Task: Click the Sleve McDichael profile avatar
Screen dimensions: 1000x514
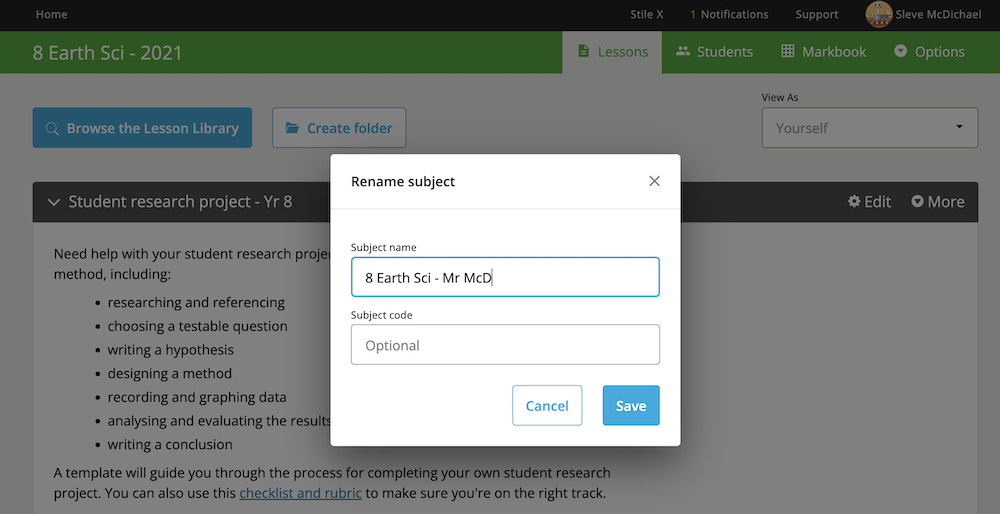Action: [878, 14]
